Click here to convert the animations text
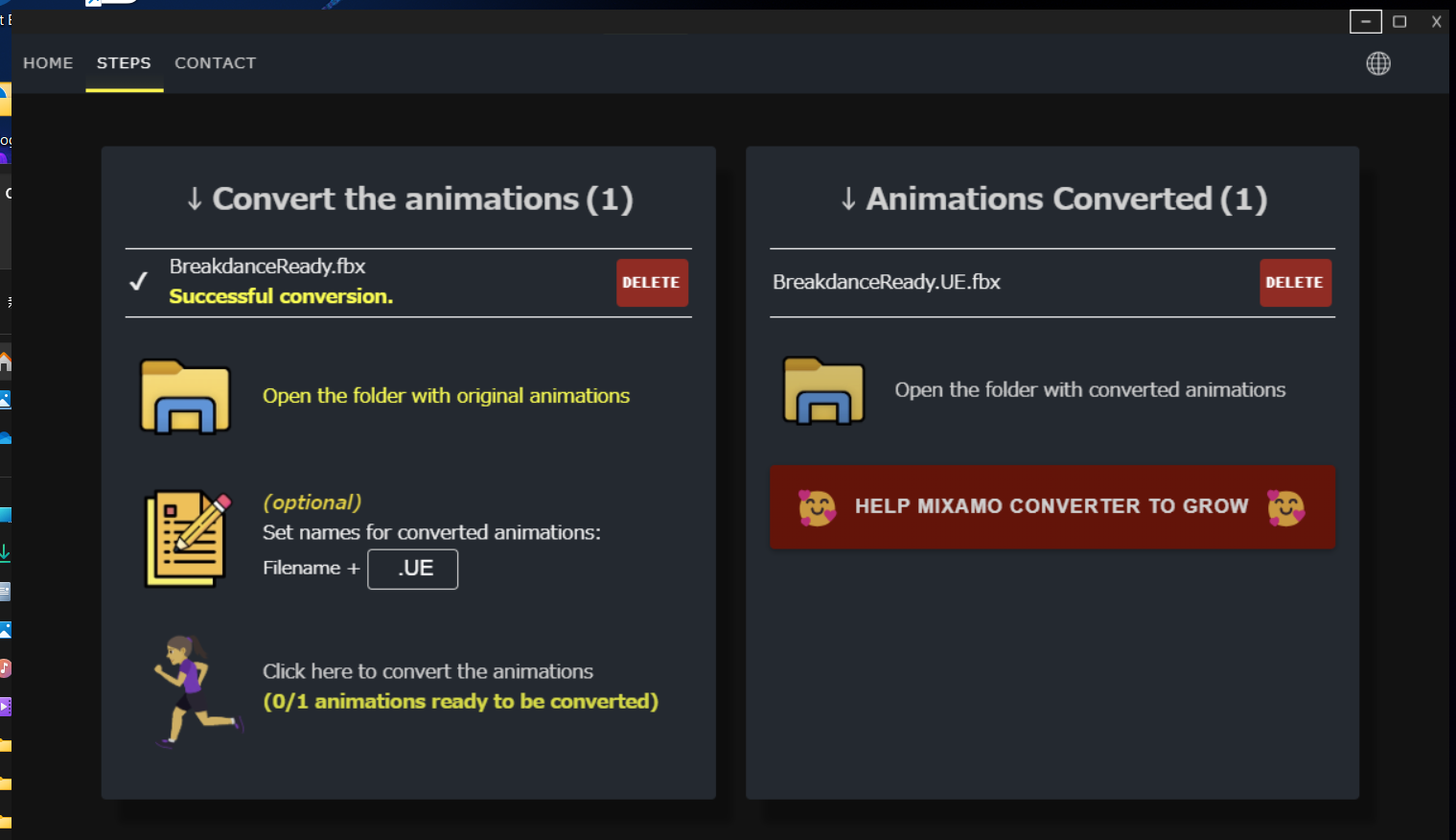Image resolution: width=1456 pixels, height=840 pixels. point(428,671)
